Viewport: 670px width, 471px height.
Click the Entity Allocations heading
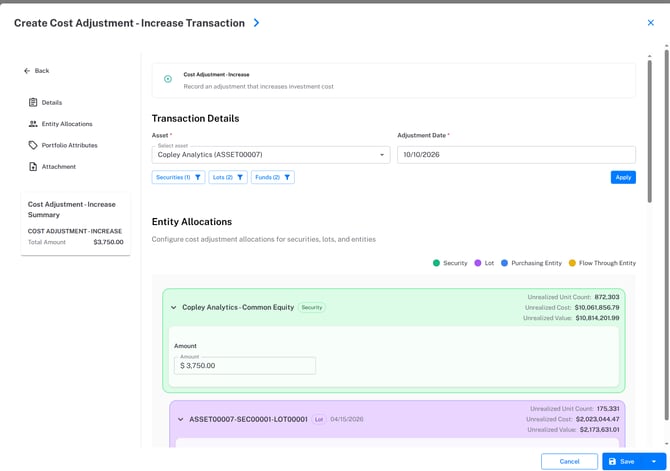tap(192, 222)
